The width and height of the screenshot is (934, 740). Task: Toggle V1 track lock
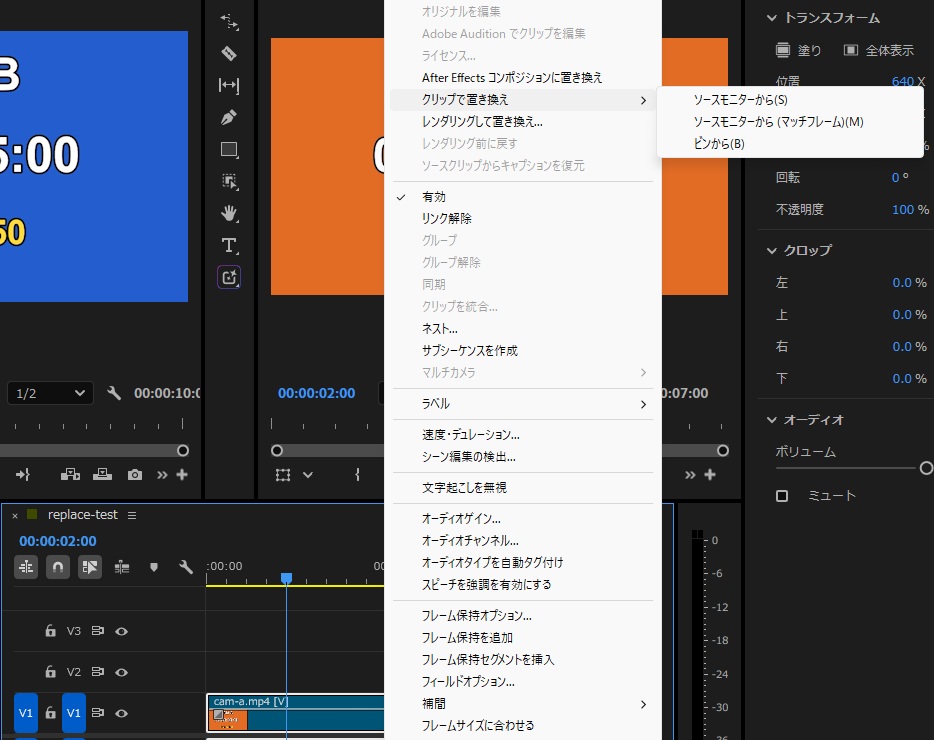(x=51, y=713)
